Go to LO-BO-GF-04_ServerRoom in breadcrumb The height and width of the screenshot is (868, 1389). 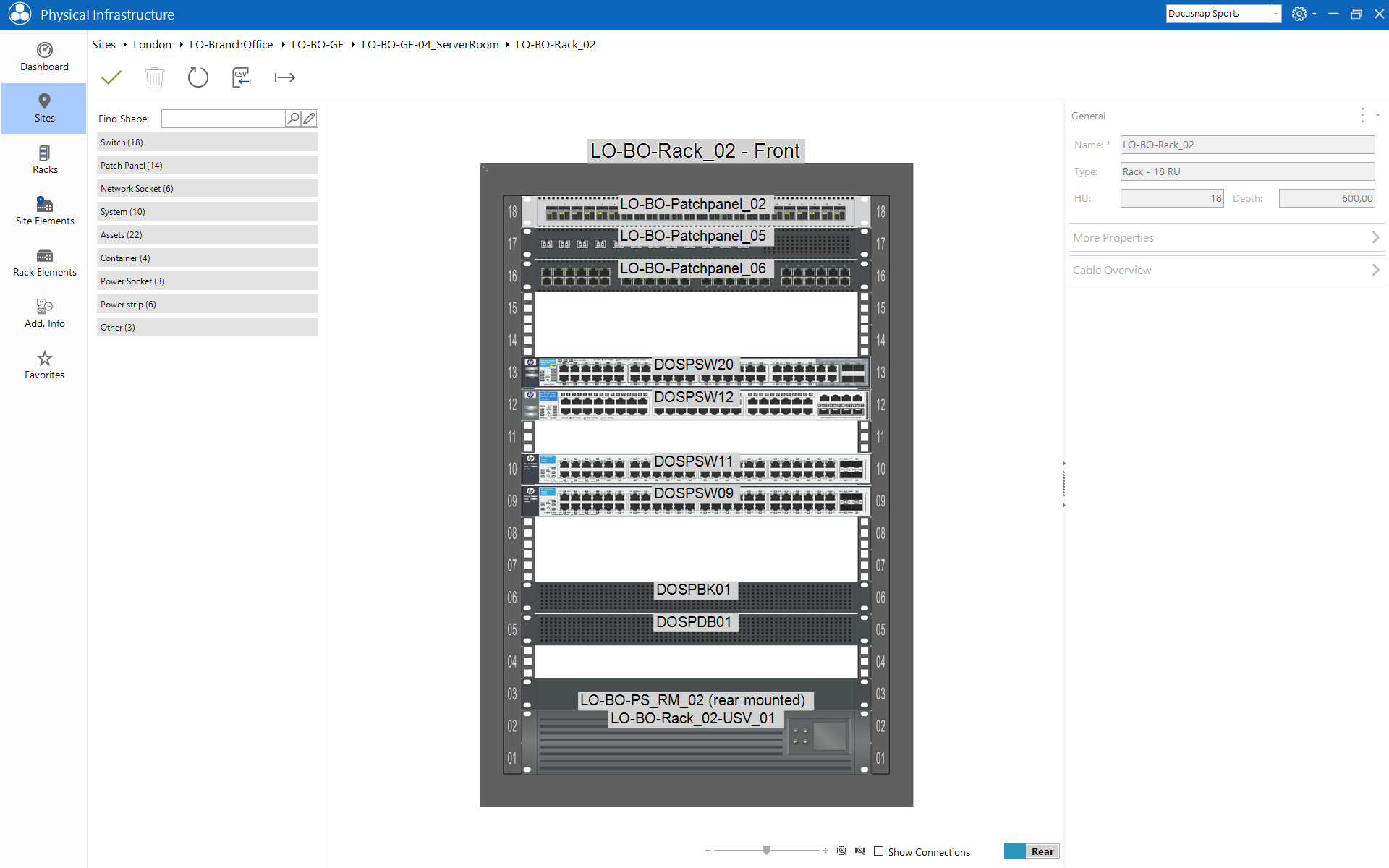pos(430,45)
